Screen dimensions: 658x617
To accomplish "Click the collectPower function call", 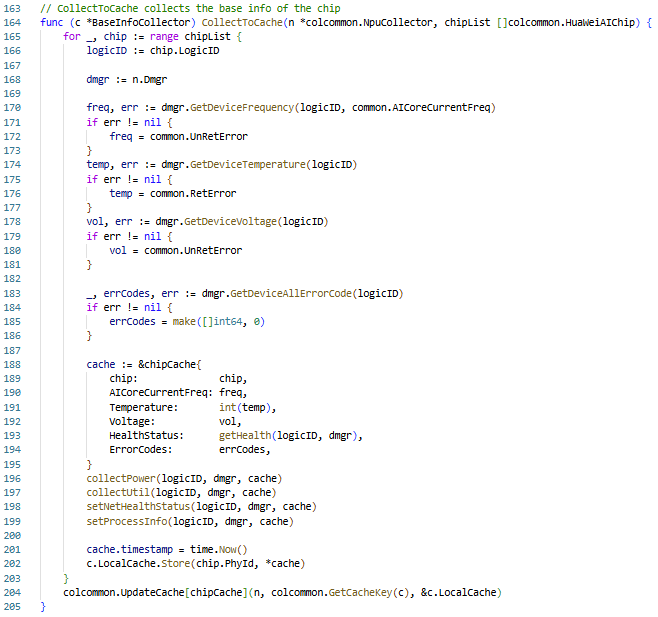I will [121, 479].
